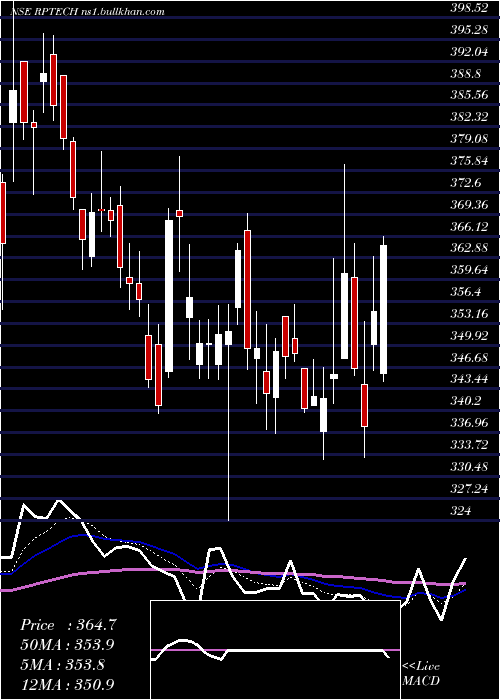Viewport: 500px width, 700px height.
Task: Click the <<Live MACD label
Action: (x=421, y=673)
